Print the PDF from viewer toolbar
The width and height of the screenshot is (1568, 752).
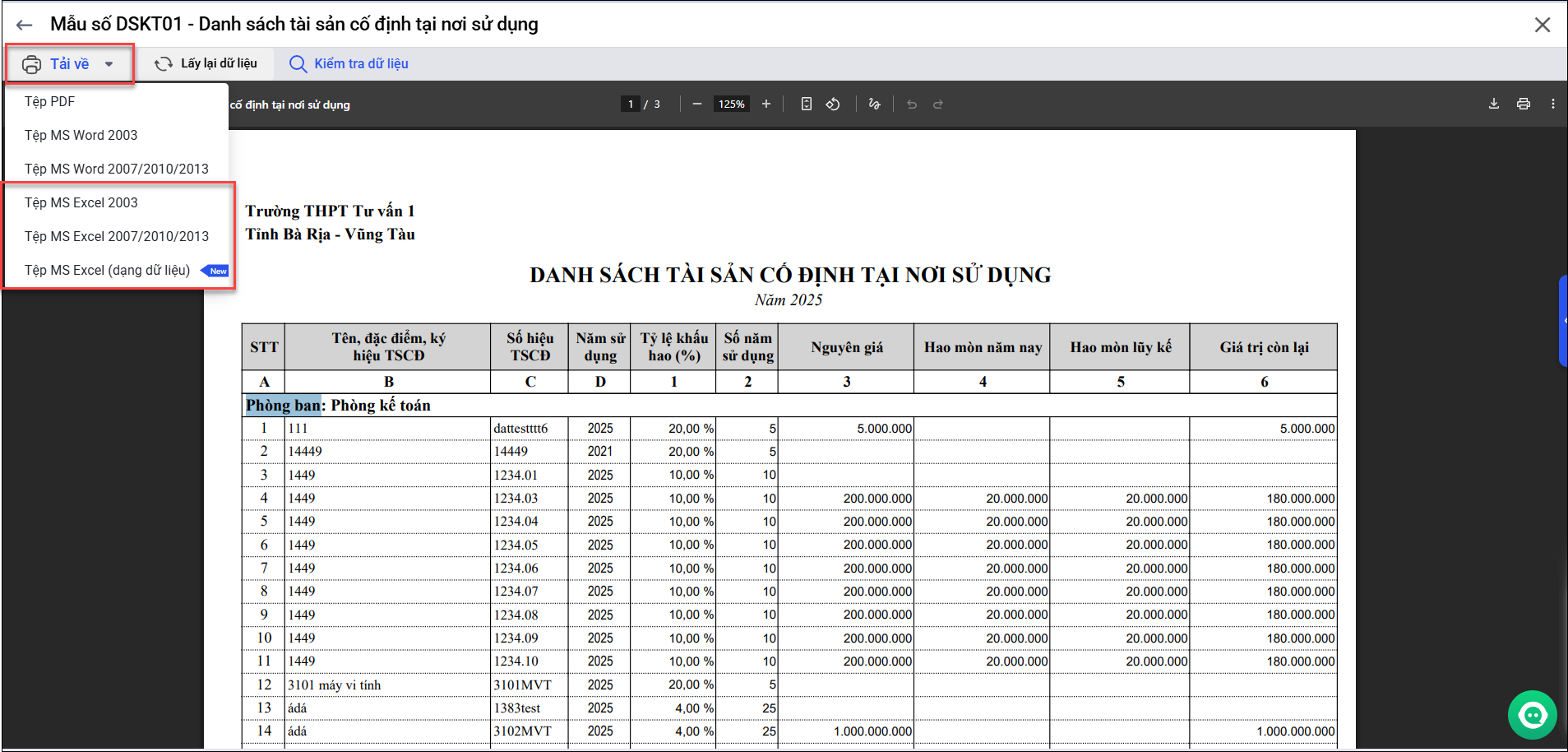pos(1524,104)
